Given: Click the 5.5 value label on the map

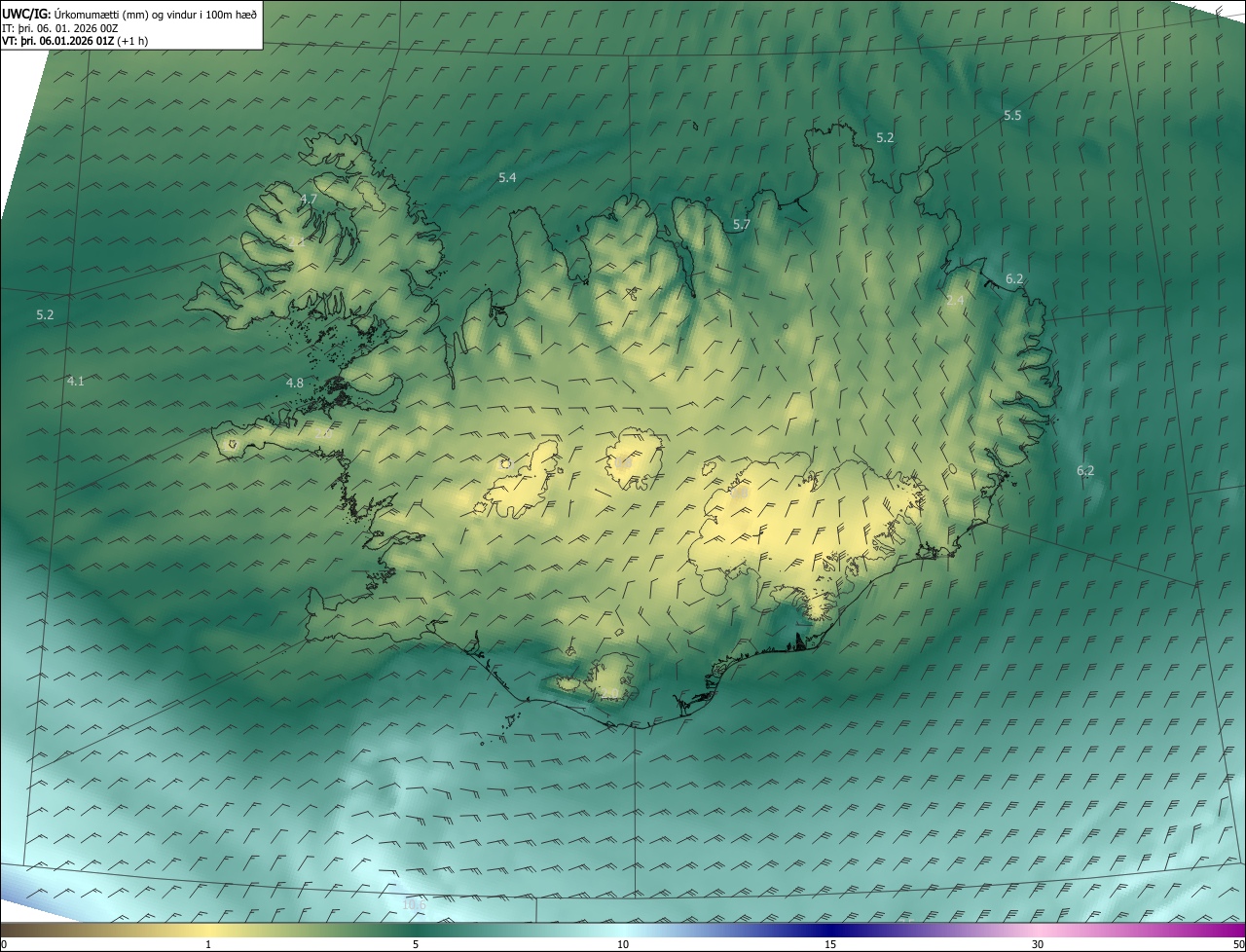Looking at the screenshot, I should click(1012, 115).
